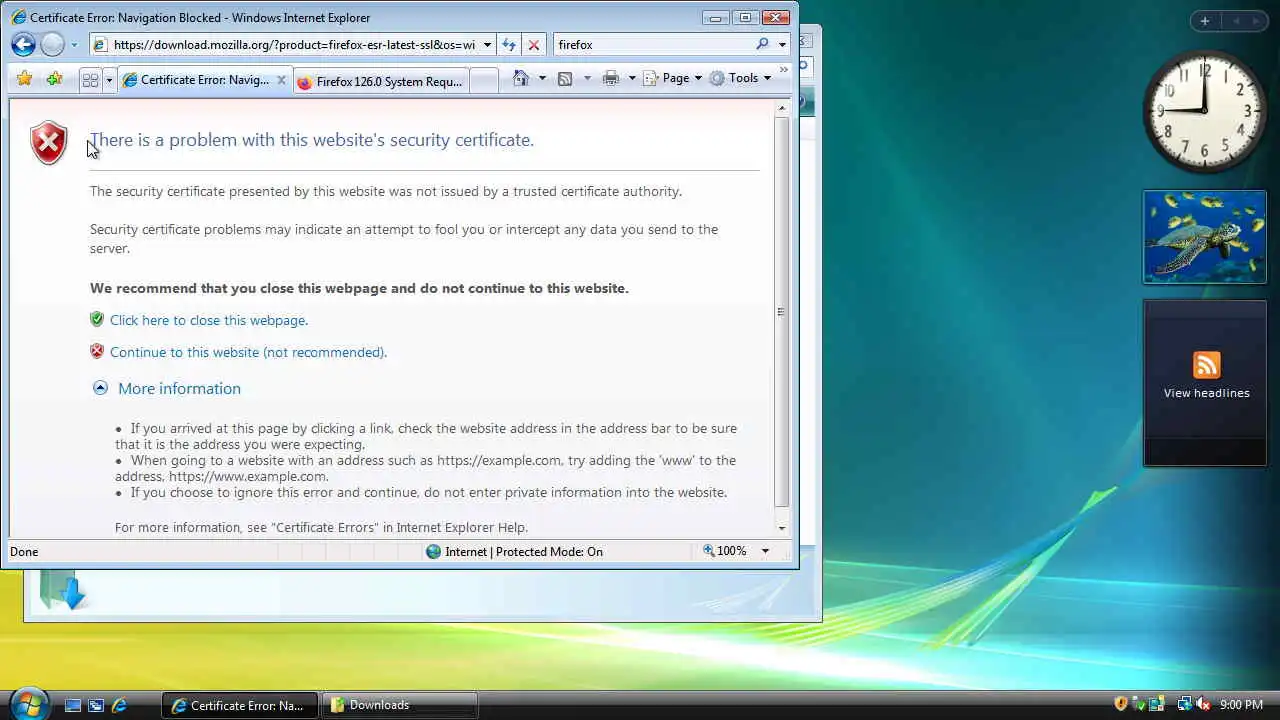
Task: Click the Print toolbar icon
Action: pyautogui.click(x=611, y=78)
